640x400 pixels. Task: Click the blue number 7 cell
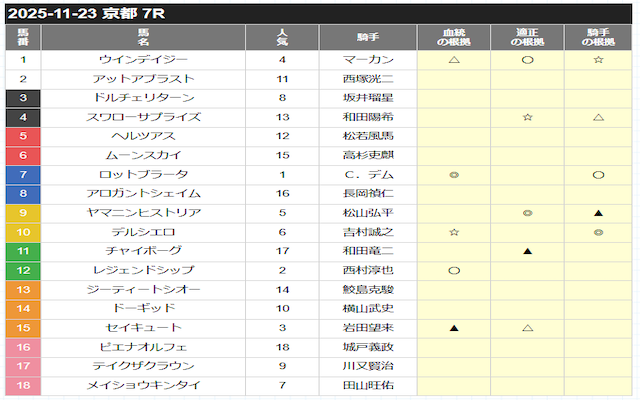coord(23,175)
